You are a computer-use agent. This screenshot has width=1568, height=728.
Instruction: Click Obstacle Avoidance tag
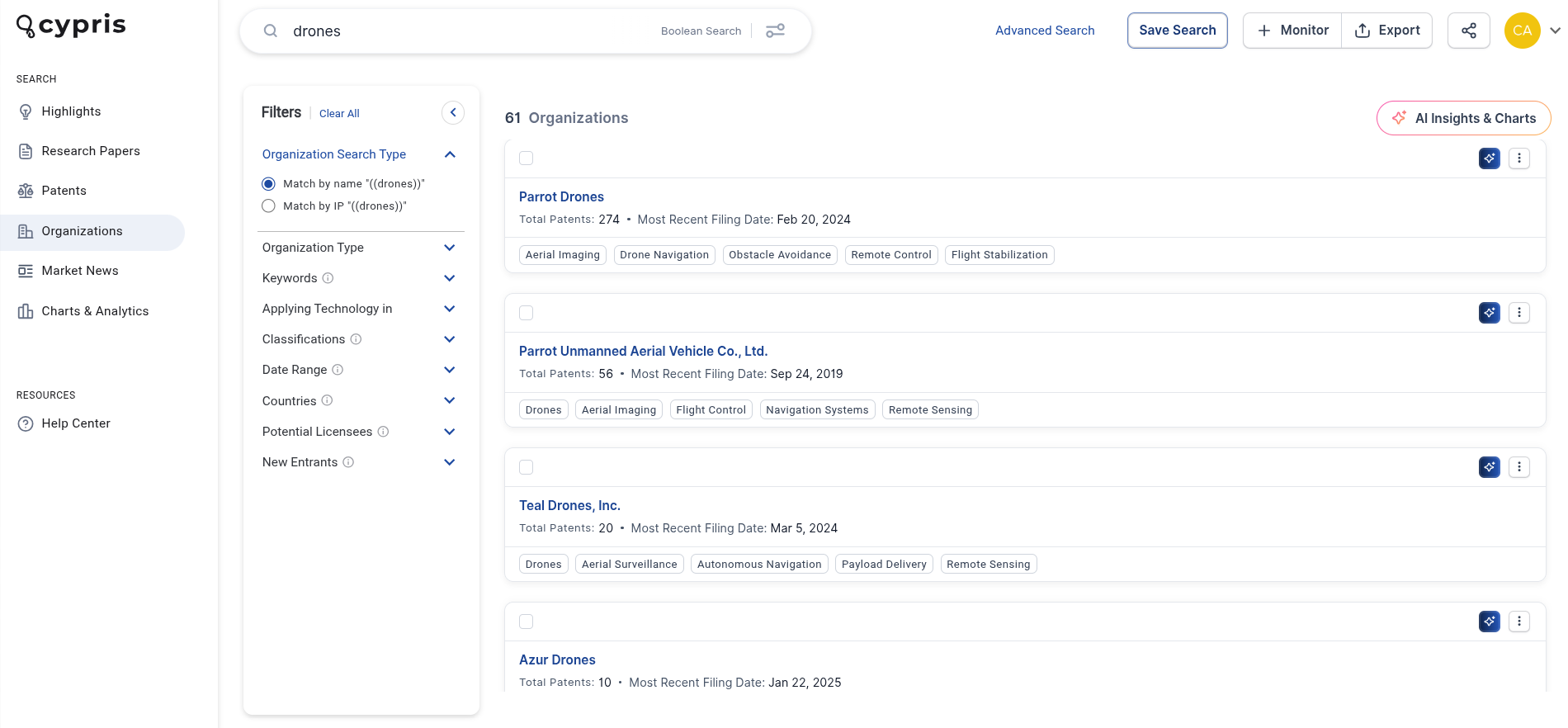point(780,255)
